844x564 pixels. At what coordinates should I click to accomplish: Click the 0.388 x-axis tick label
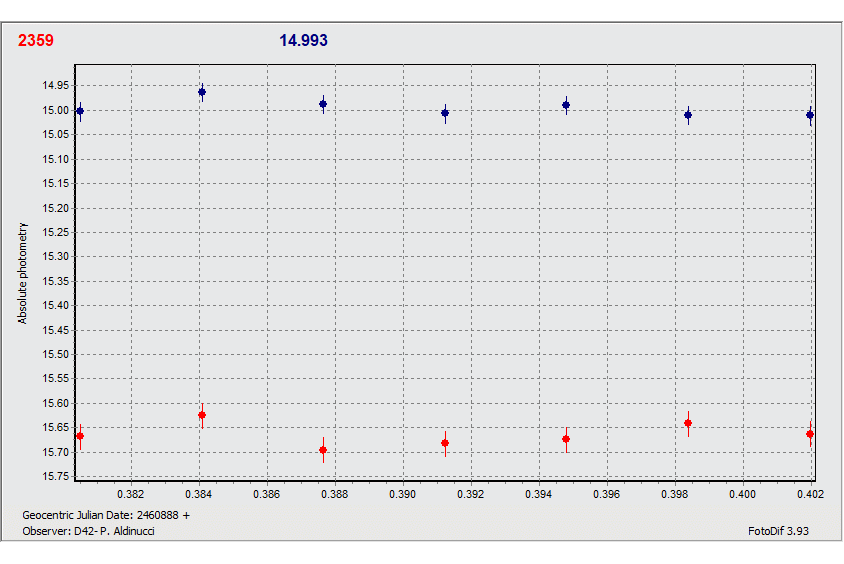pos(335,494)
